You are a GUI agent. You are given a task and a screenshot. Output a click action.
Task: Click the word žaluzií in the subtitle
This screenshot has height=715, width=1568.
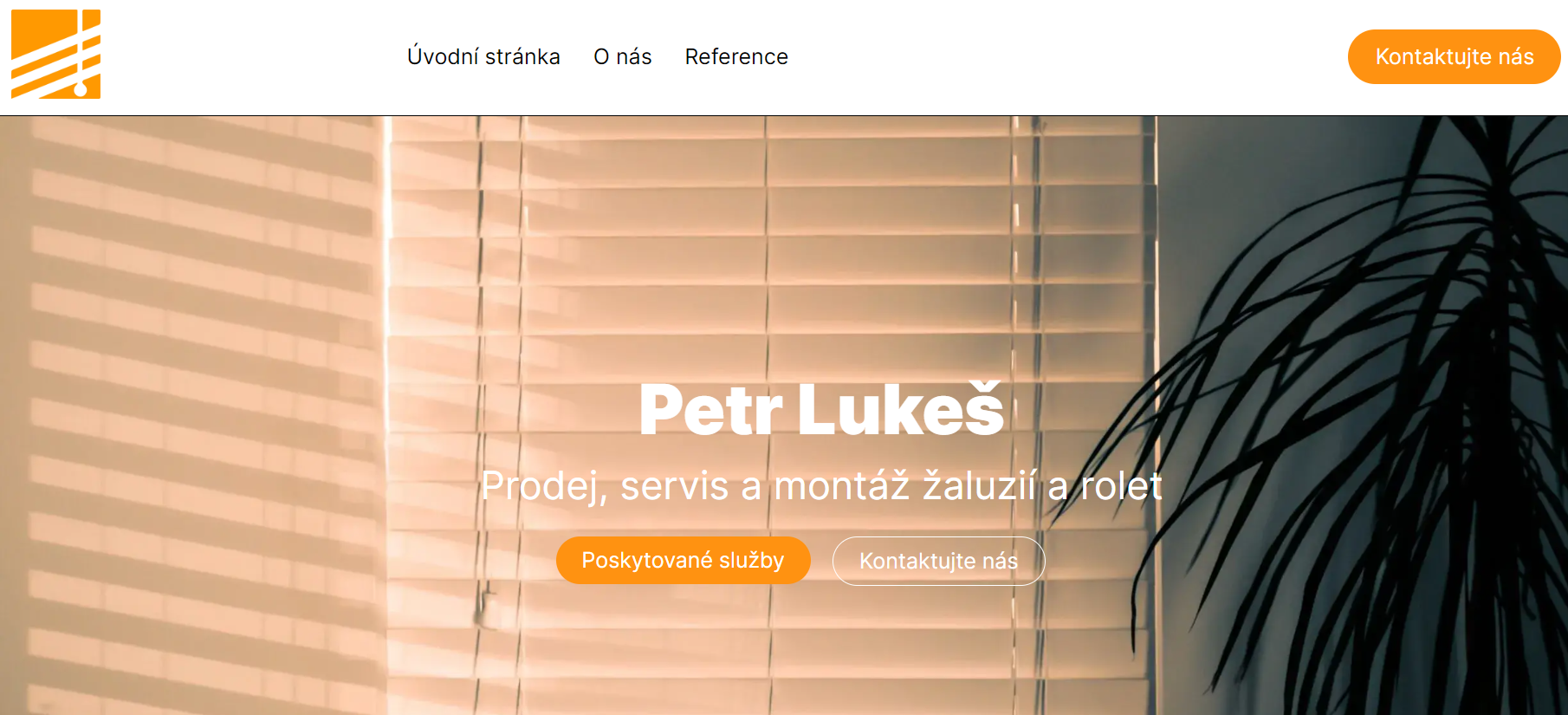(979, 485)
